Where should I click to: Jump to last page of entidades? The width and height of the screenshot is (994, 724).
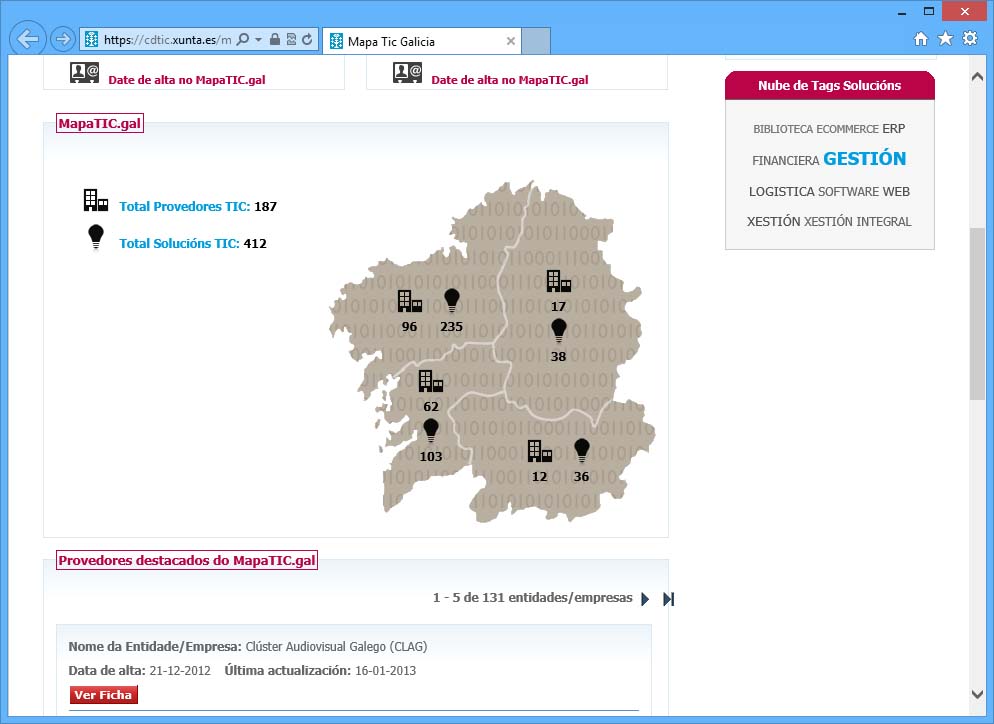(669, 598)
